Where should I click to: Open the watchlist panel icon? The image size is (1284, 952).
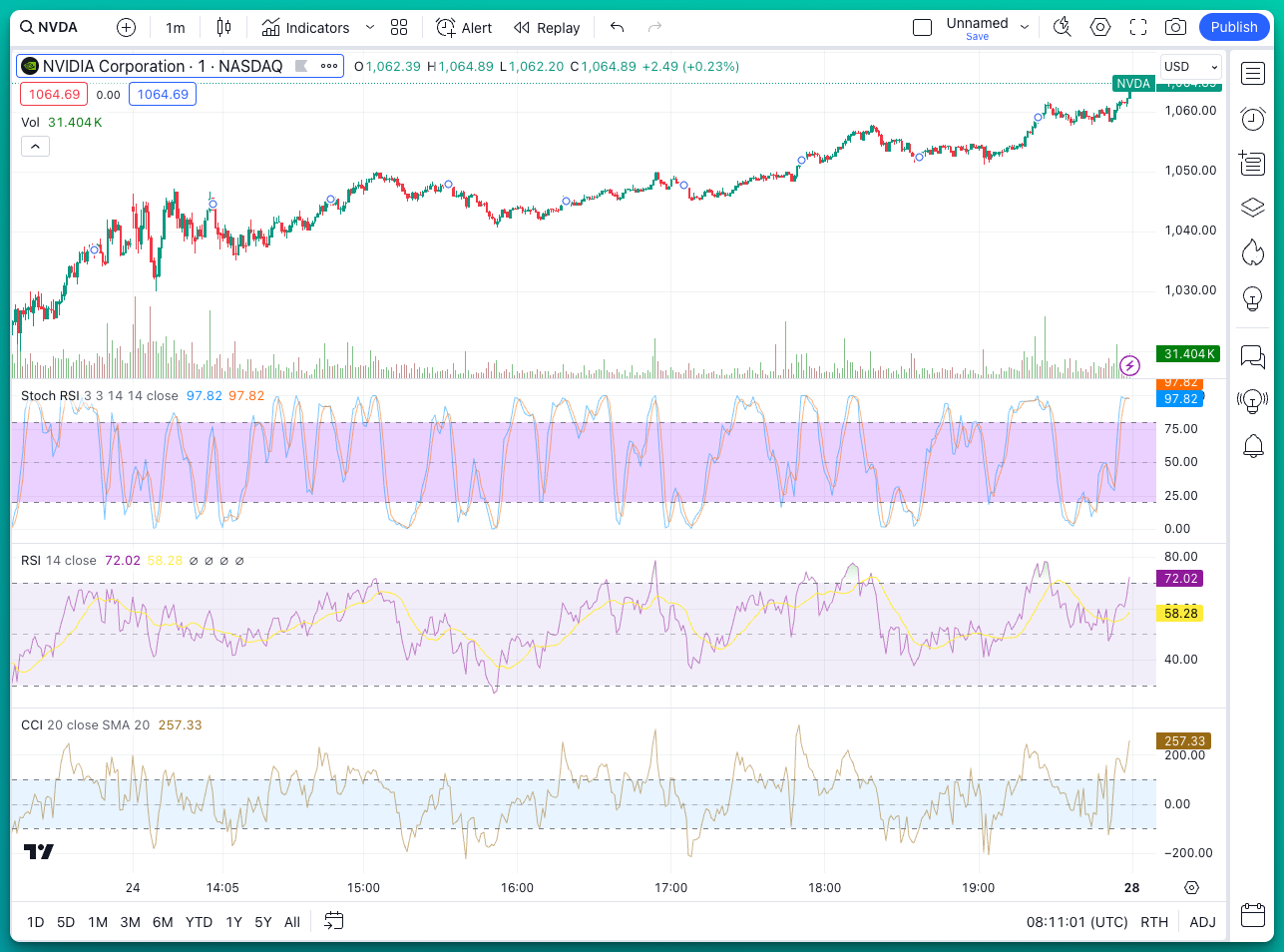(1253, 73)
